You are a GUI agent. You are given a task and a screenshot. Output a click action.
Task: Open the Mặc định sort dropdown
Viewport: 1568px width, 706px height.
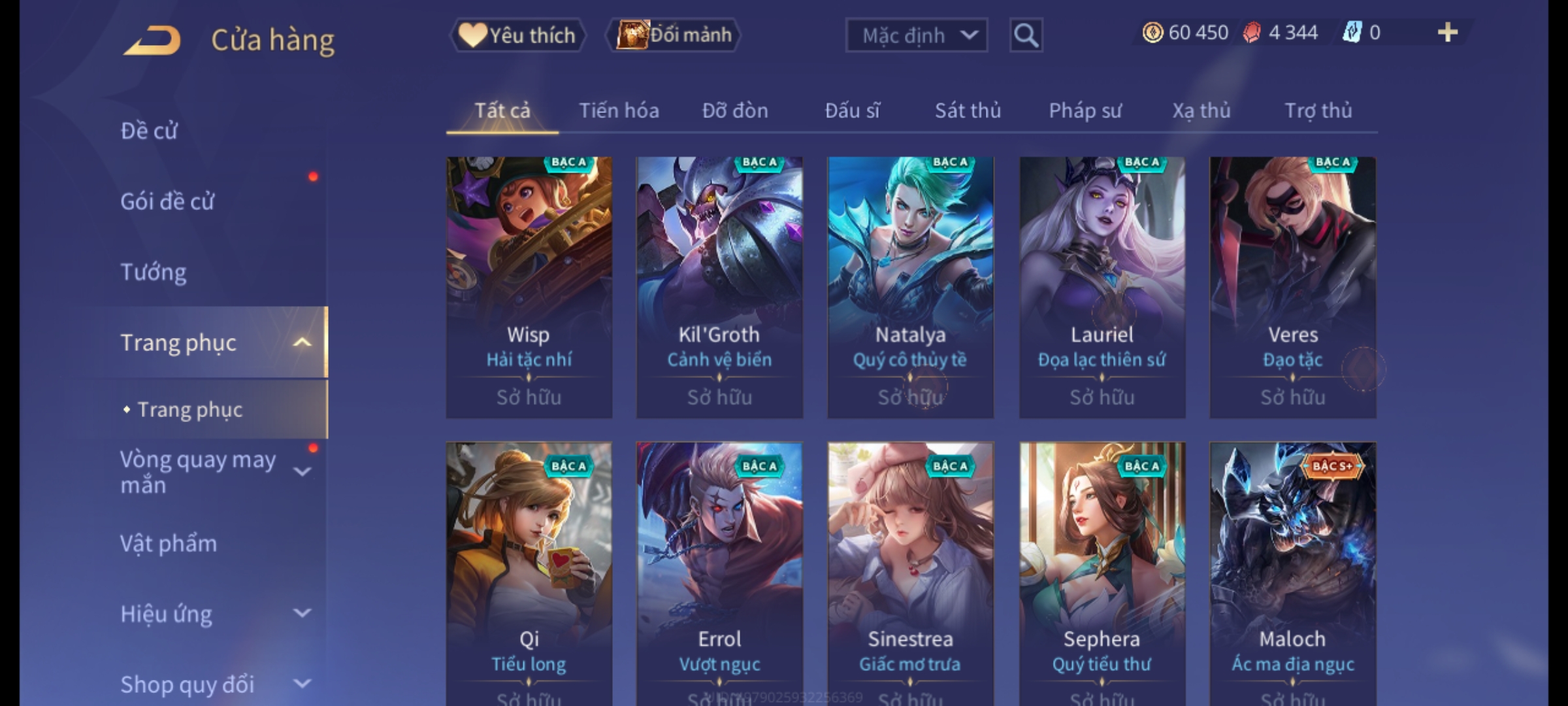[x=916, y=35]
